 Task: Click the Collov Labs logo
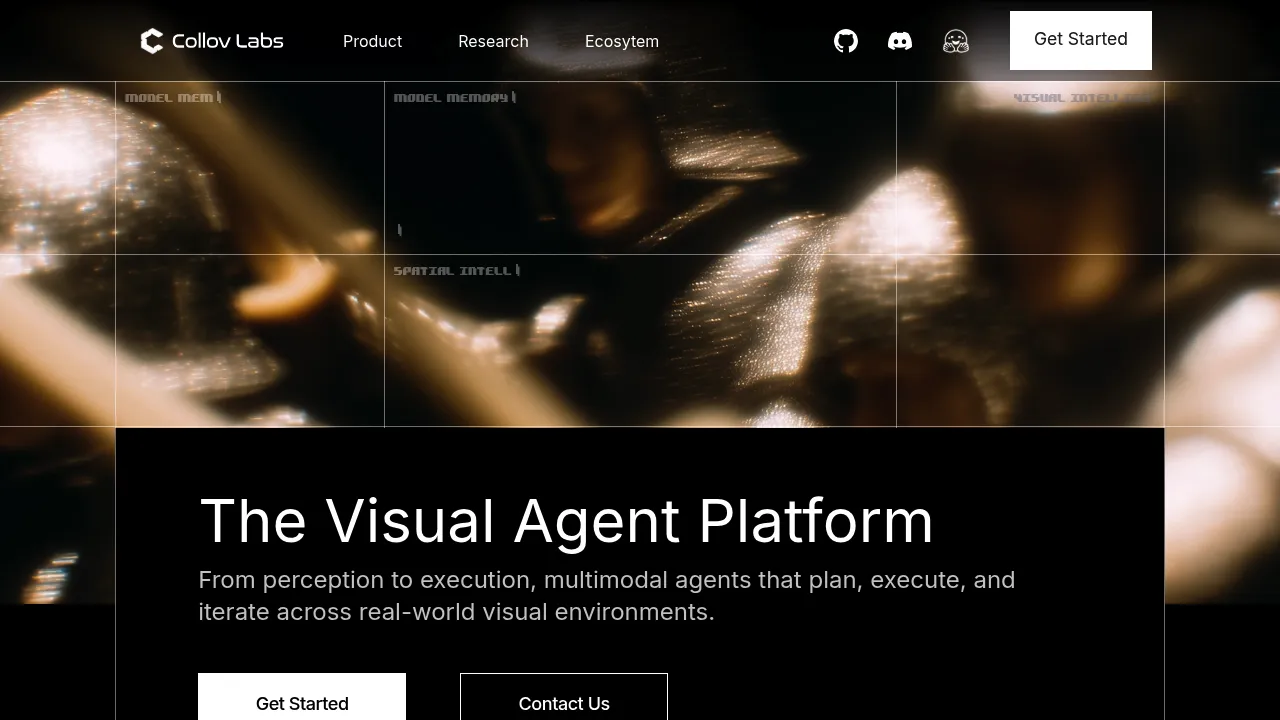[212, 41]
